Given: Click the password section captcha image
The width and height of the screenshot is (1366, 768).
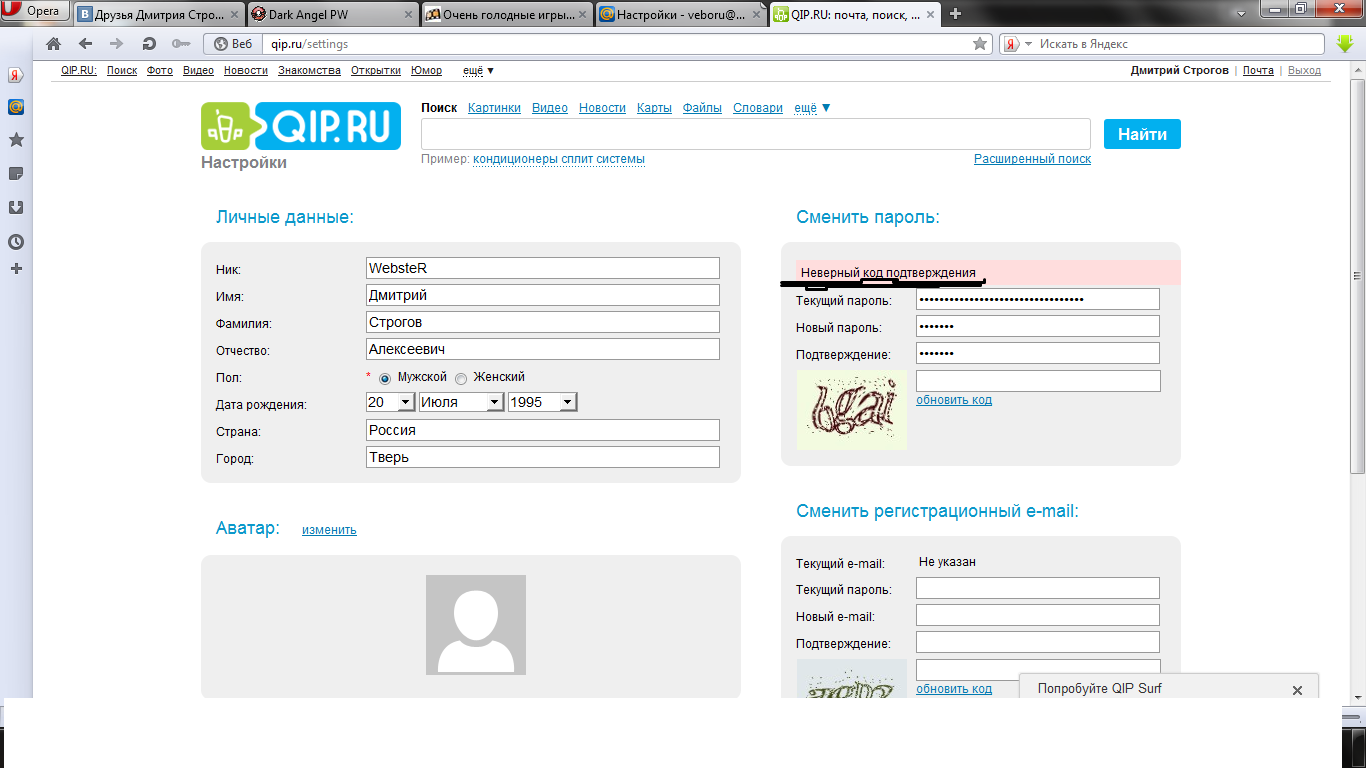Looking at the screenshot, I should pos(852,409).
